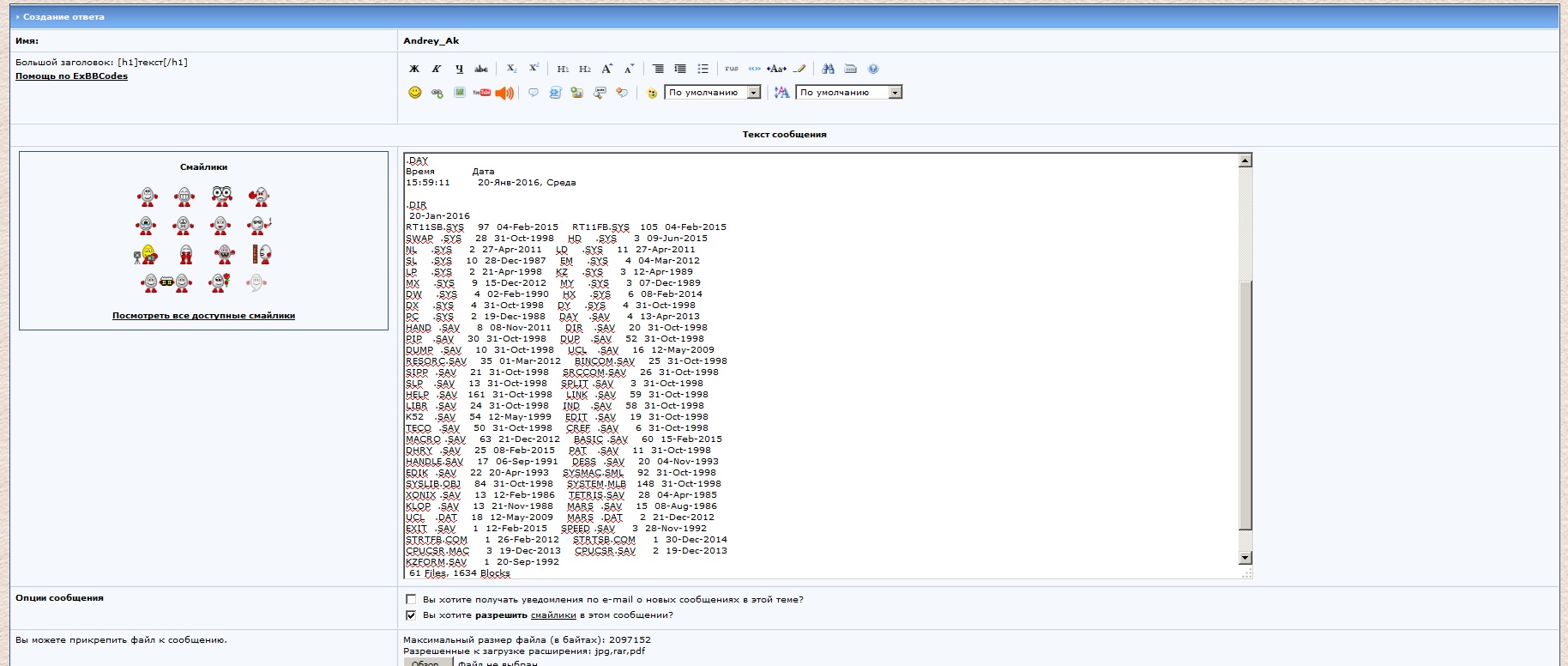Click the orange speaker audio icon
Screen dimensions: 1568x666
[x=504, y=93]
